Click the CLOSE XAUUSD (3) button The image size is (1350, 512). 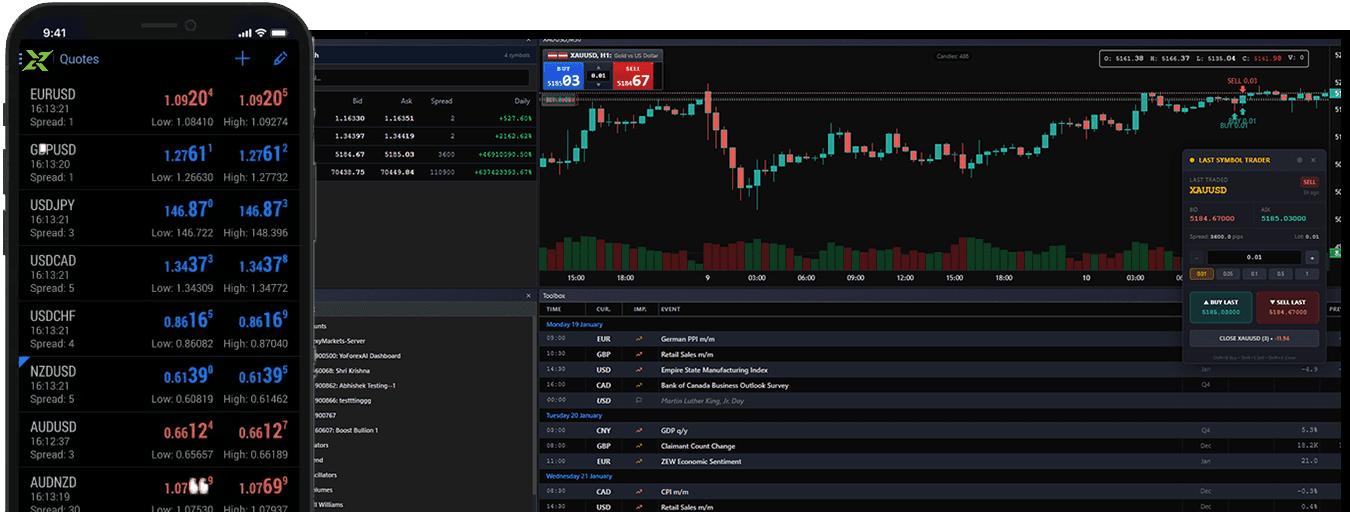1252,339
